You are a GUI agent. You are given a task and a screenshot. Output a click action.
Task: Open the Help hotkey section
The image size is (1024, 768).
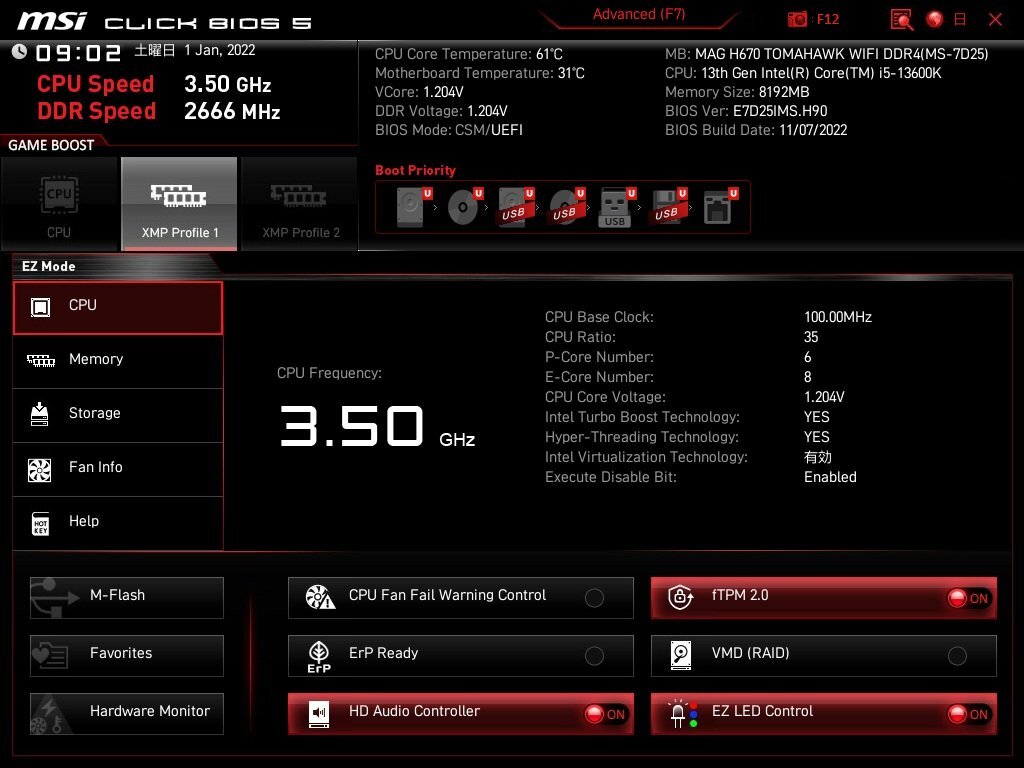(118, 523)
